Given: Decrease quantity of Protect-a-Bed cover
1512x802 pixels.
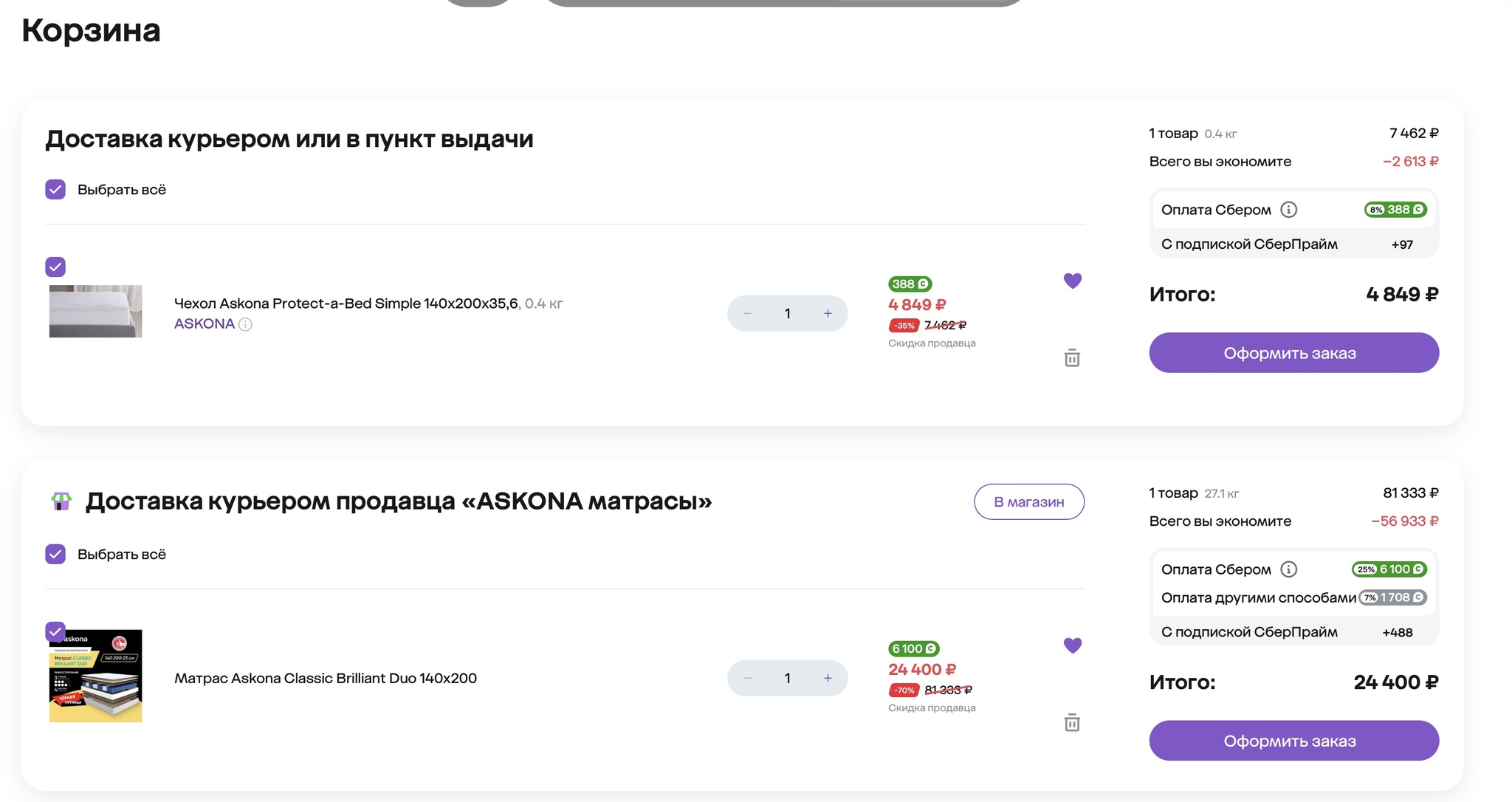Looking at the screenshot, I should click(x=747, y=314).
